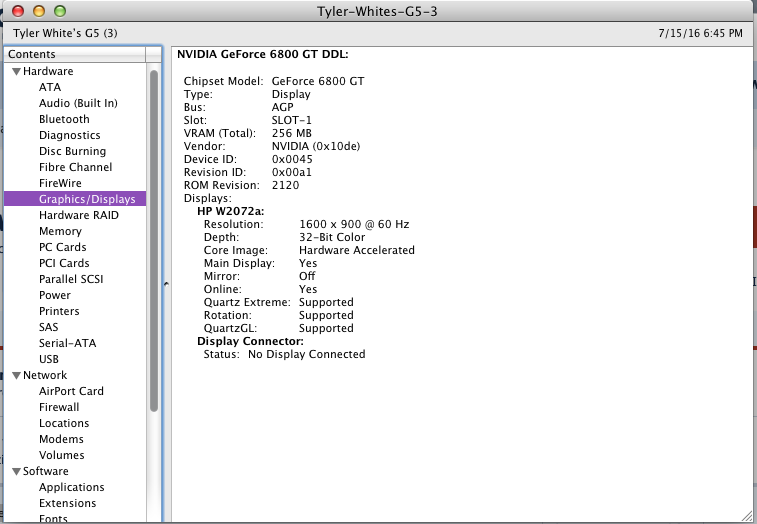
Task: Click the Network category label
Action: click(x=45, y=375)
